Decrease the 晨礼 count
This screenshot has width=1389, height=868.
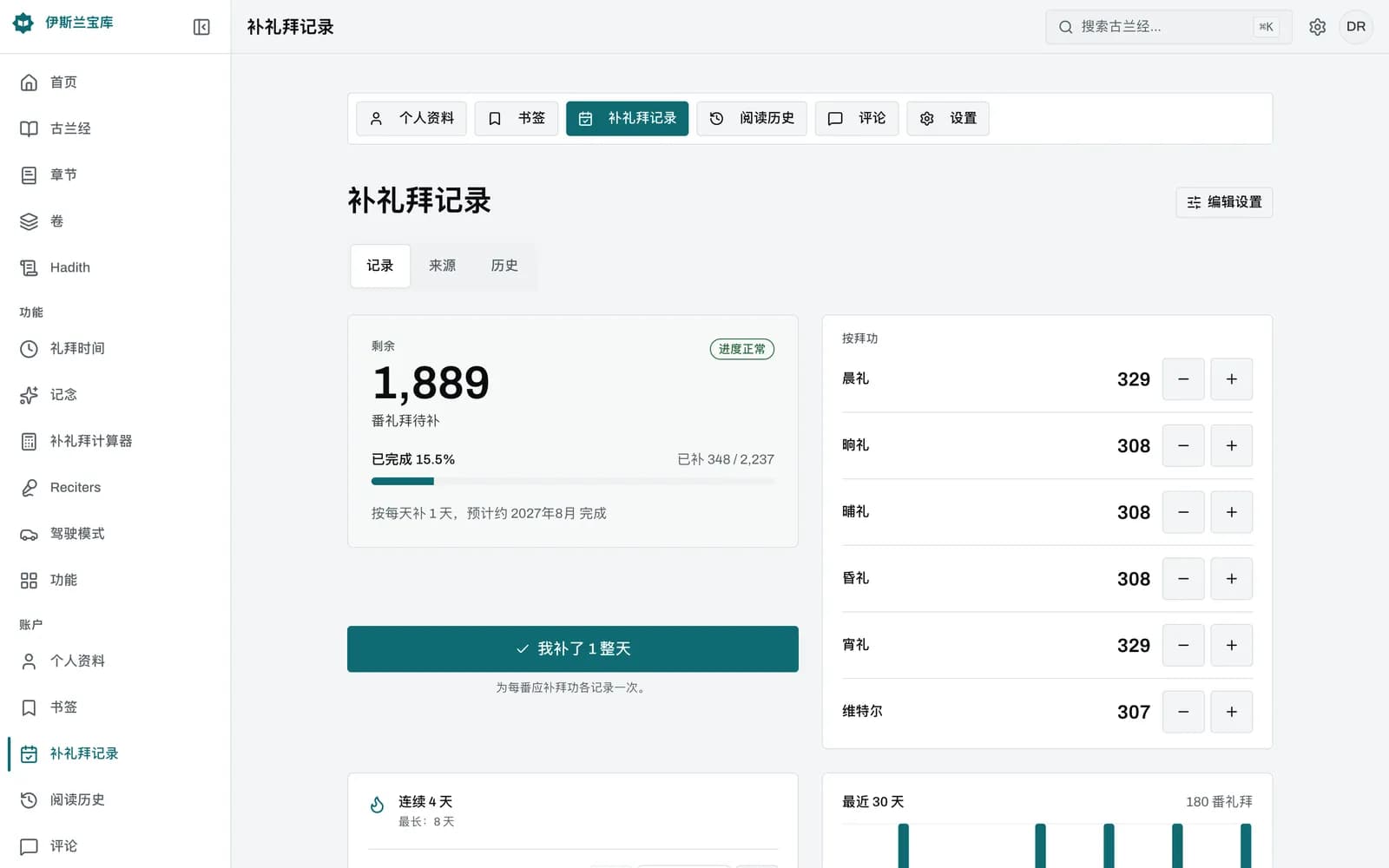1183,379
